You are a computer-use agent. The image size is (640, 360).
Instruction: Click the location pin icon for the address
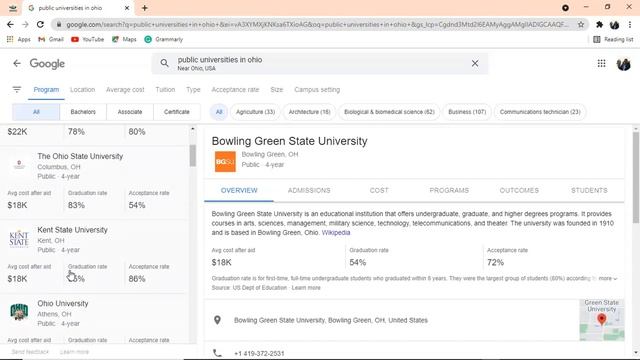218,320
